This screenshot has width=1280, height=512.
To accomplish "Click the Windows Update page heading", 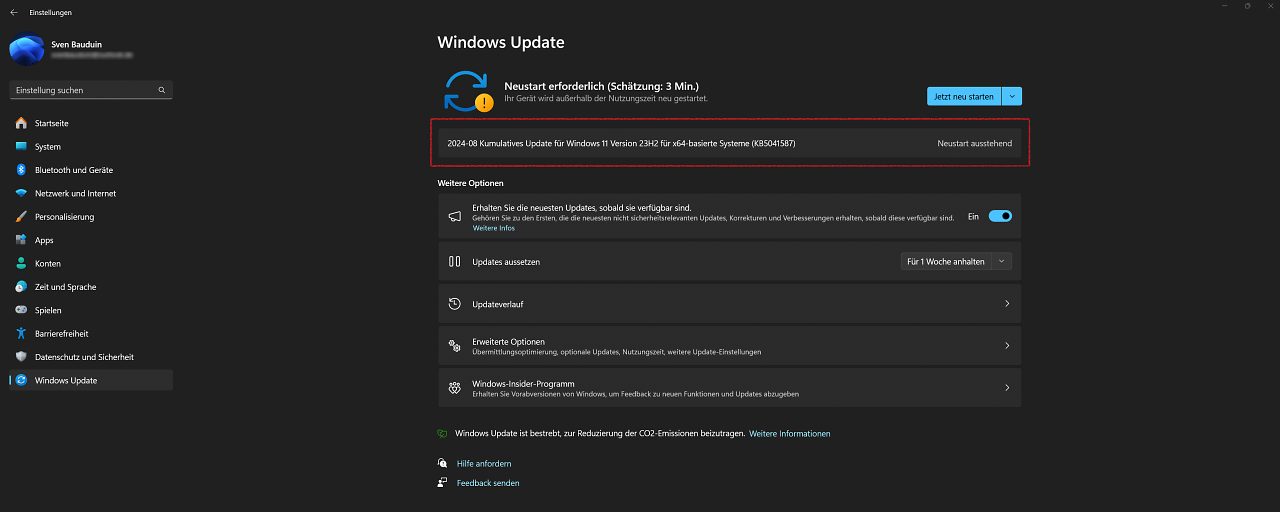I will click(x=501, y=42).
